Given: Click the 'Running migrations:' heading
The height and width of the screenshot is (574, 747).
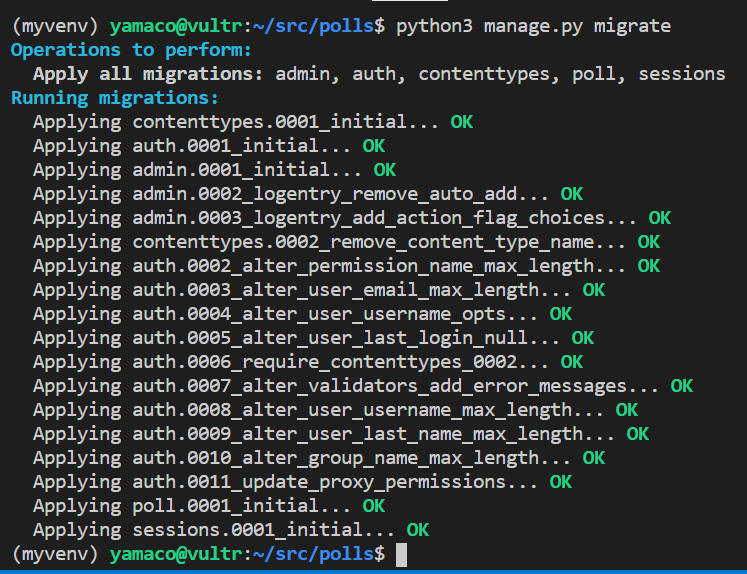Looking at the screenshot, I should click(x=114, y=98).
